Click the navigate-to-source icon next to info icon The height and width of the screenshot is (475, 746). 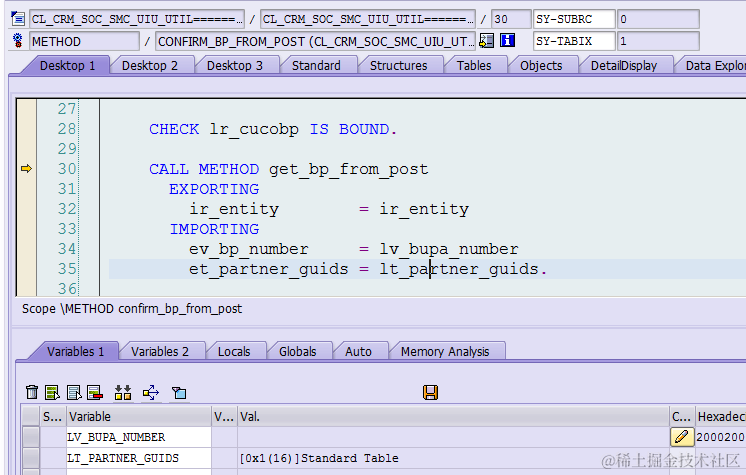486,40
